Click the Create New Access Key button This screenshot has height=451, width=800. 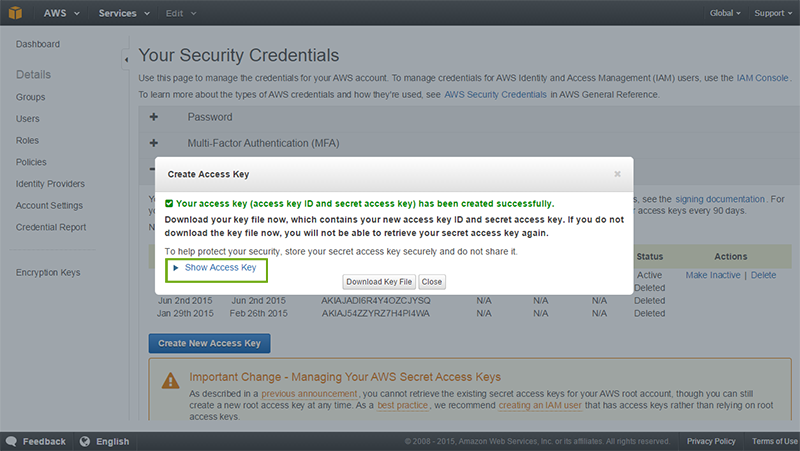pos(209,343)
